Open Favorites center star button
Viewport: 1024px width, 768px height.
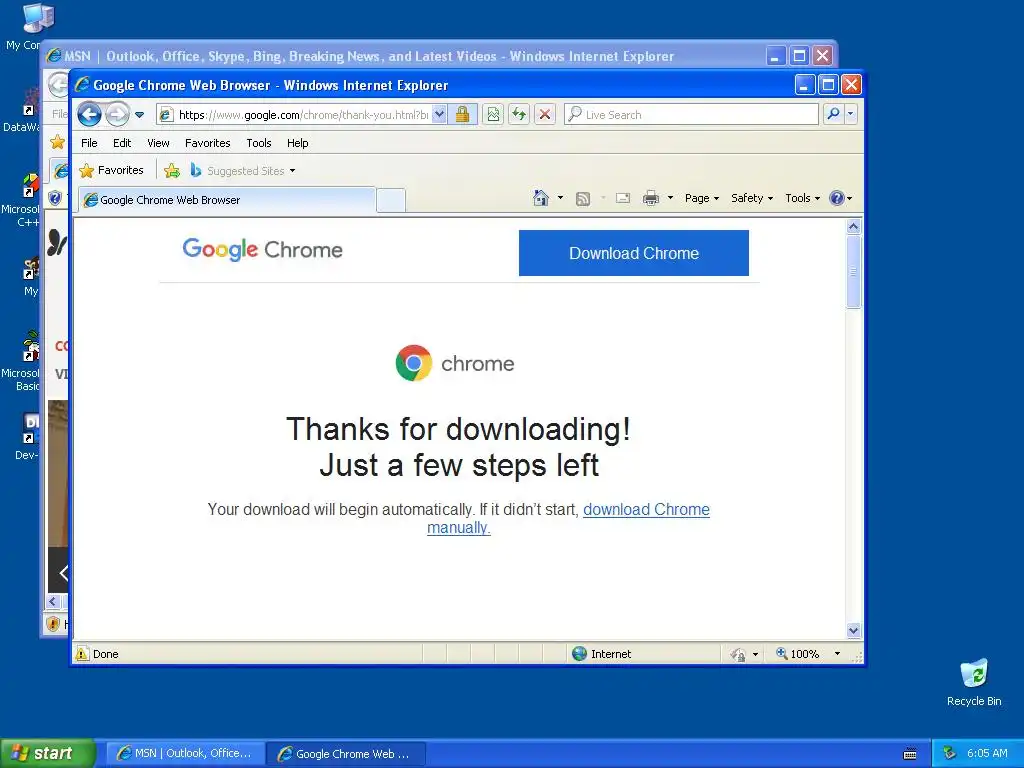pyautogui.click(x=111, y=170)
